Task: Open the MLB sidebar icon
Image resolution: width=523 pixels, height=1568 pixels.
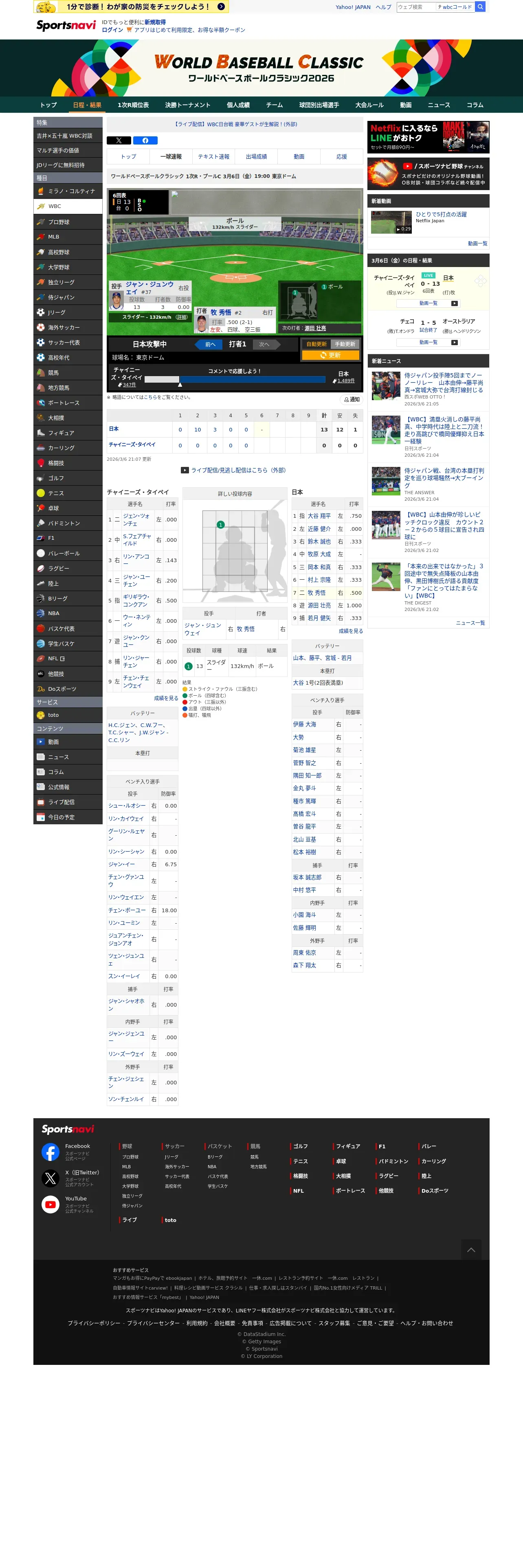Action: click(41, 237)
